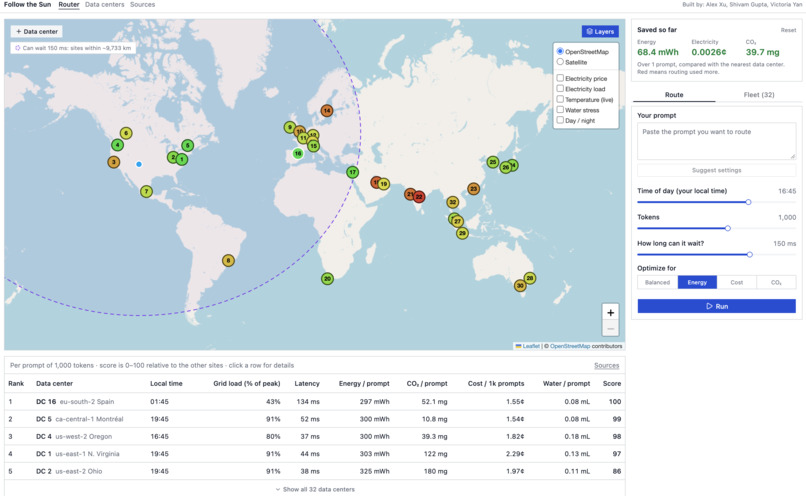The image size is (806, 496).
Task: Open the Layers panel button
Action: [600, 31]
